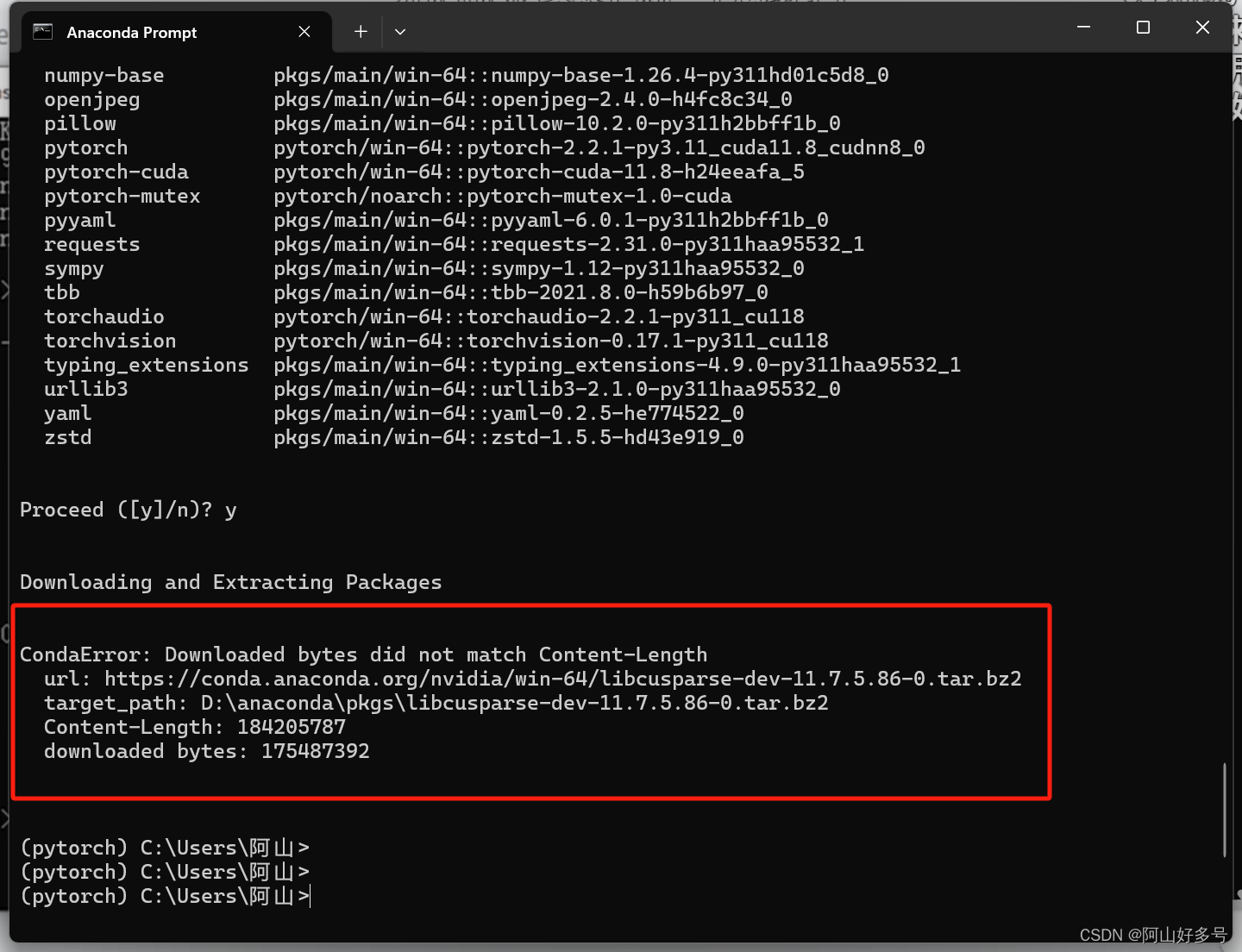Minimize the terminal window
1242x952 pixels.
1084,28
